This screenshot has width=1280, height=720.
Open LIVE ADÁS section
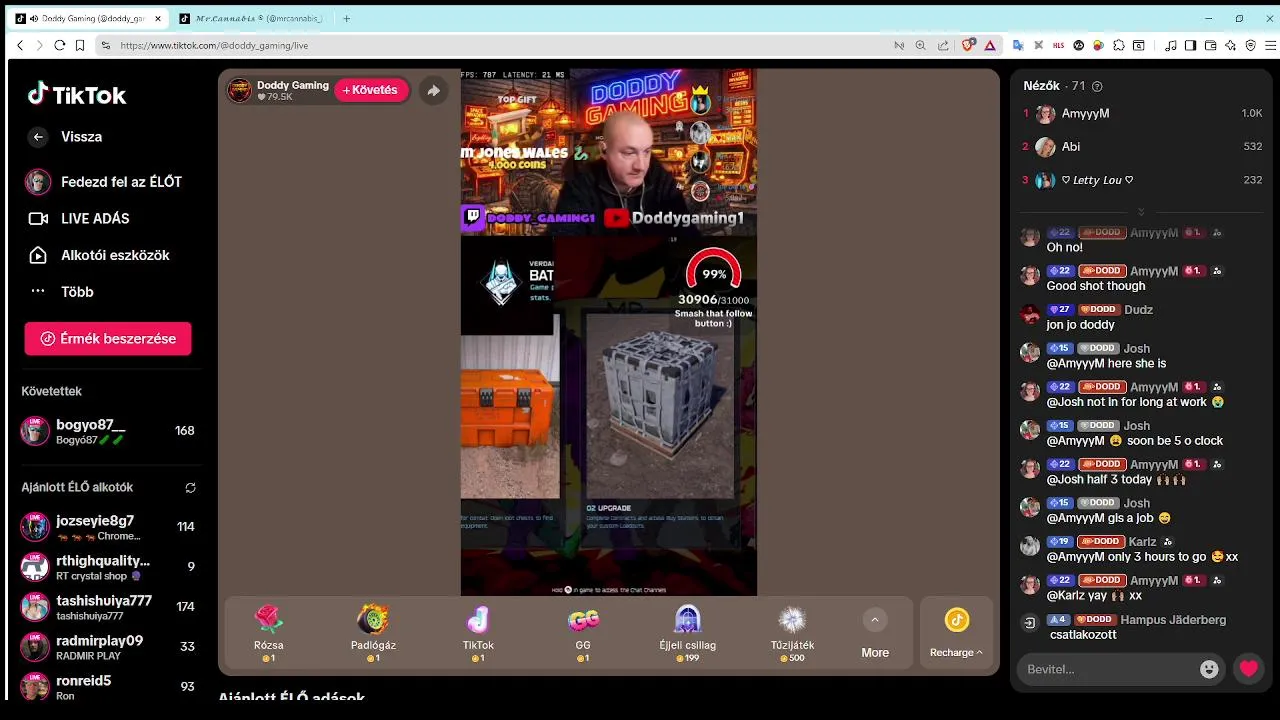[80, 218]
